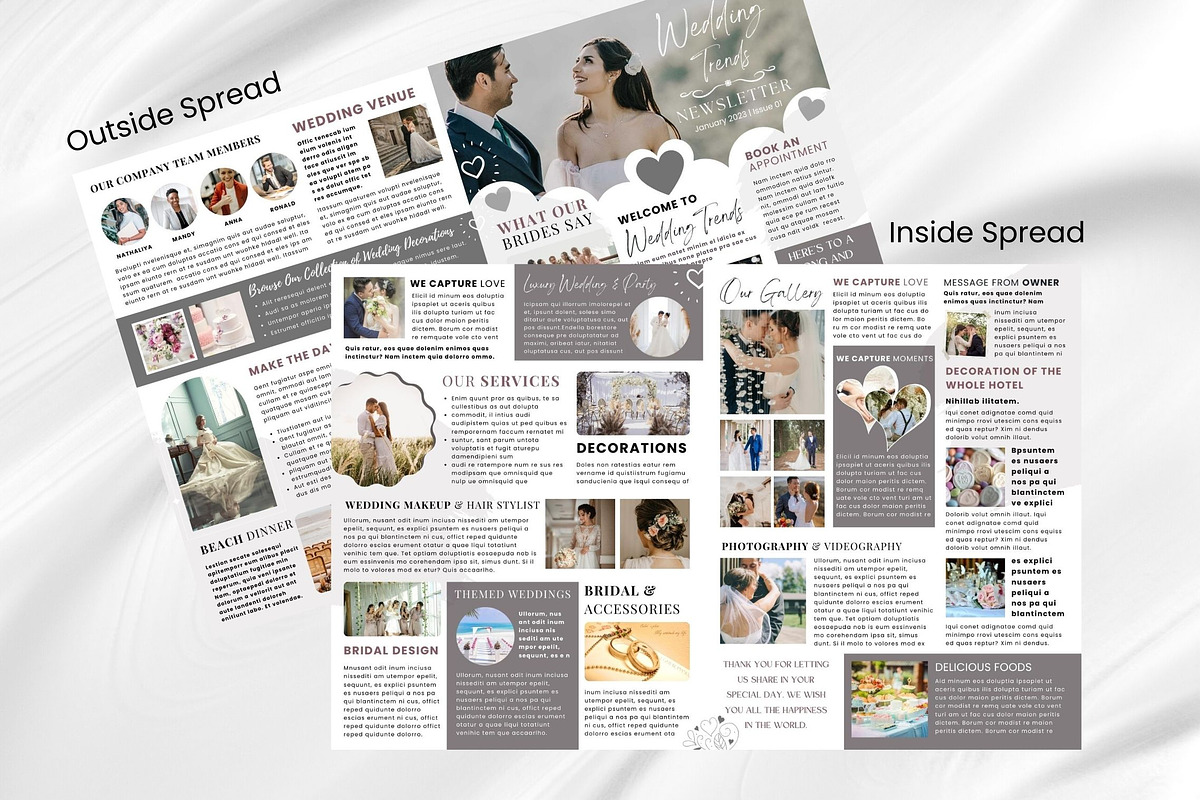Select the "BRIDAL & ACCESSORIES" heading
1200x800 pixels.
click(x=632, y=600)
